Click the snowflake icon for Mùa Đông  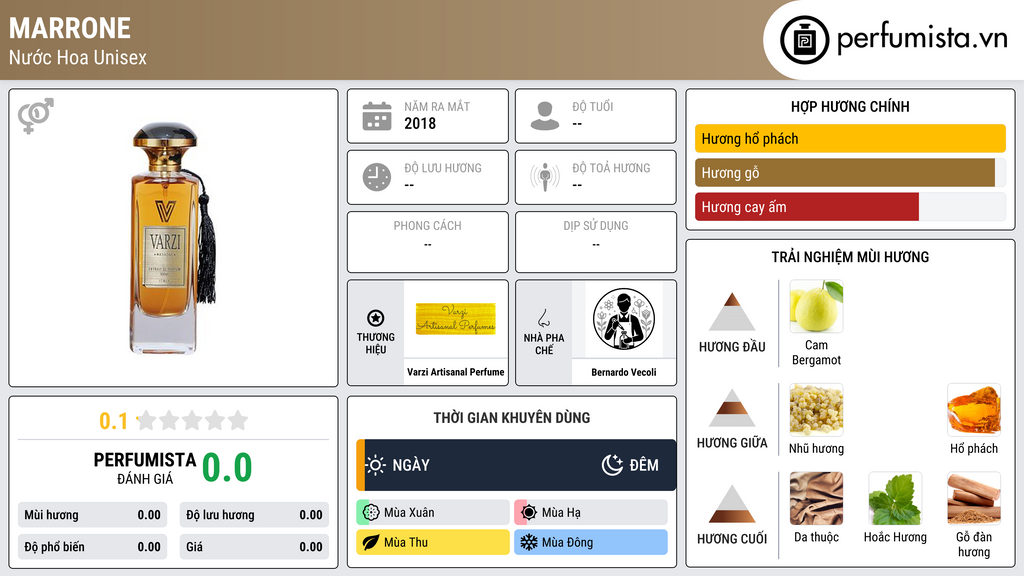pyautogui.click(x=529, y=542)
